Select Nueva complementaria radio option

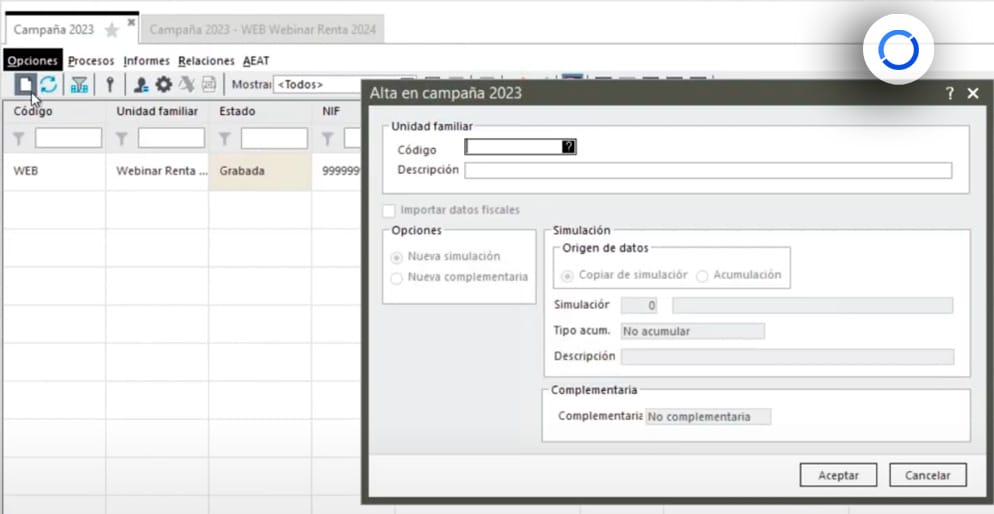tap(397, 277)
